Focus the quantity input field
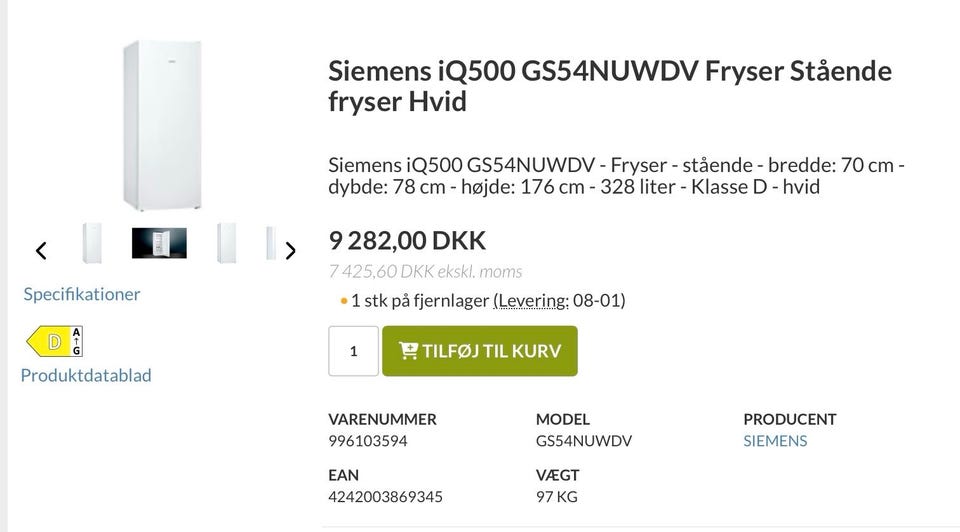This screenshot has width=960, height=532. (353, 351)
